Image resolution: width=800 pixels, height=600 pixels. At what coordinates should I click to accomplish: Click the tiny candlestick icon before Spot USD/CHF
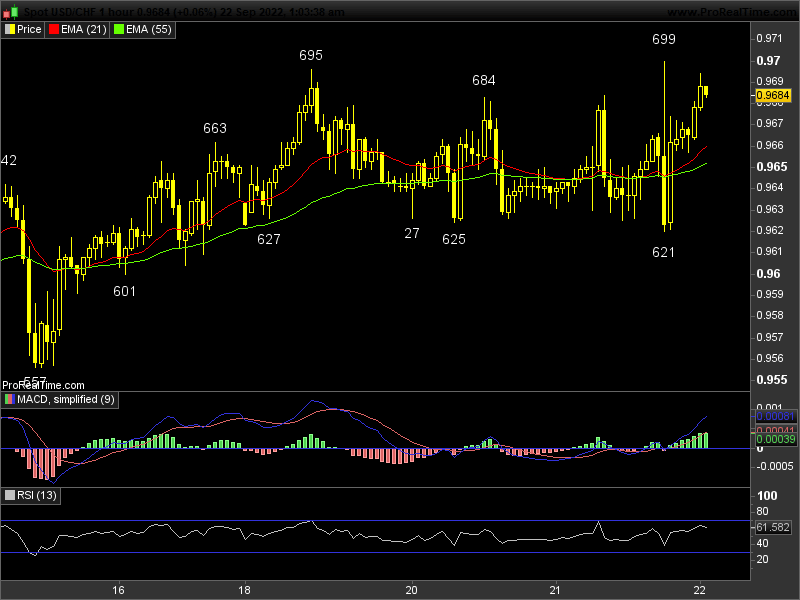pos(10,11)
